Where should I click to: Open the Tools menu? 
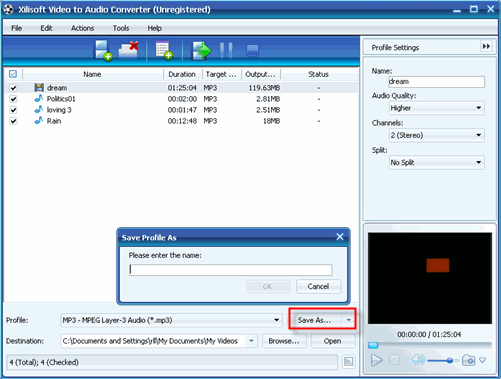pyautogui.click(x=121, y=28)
